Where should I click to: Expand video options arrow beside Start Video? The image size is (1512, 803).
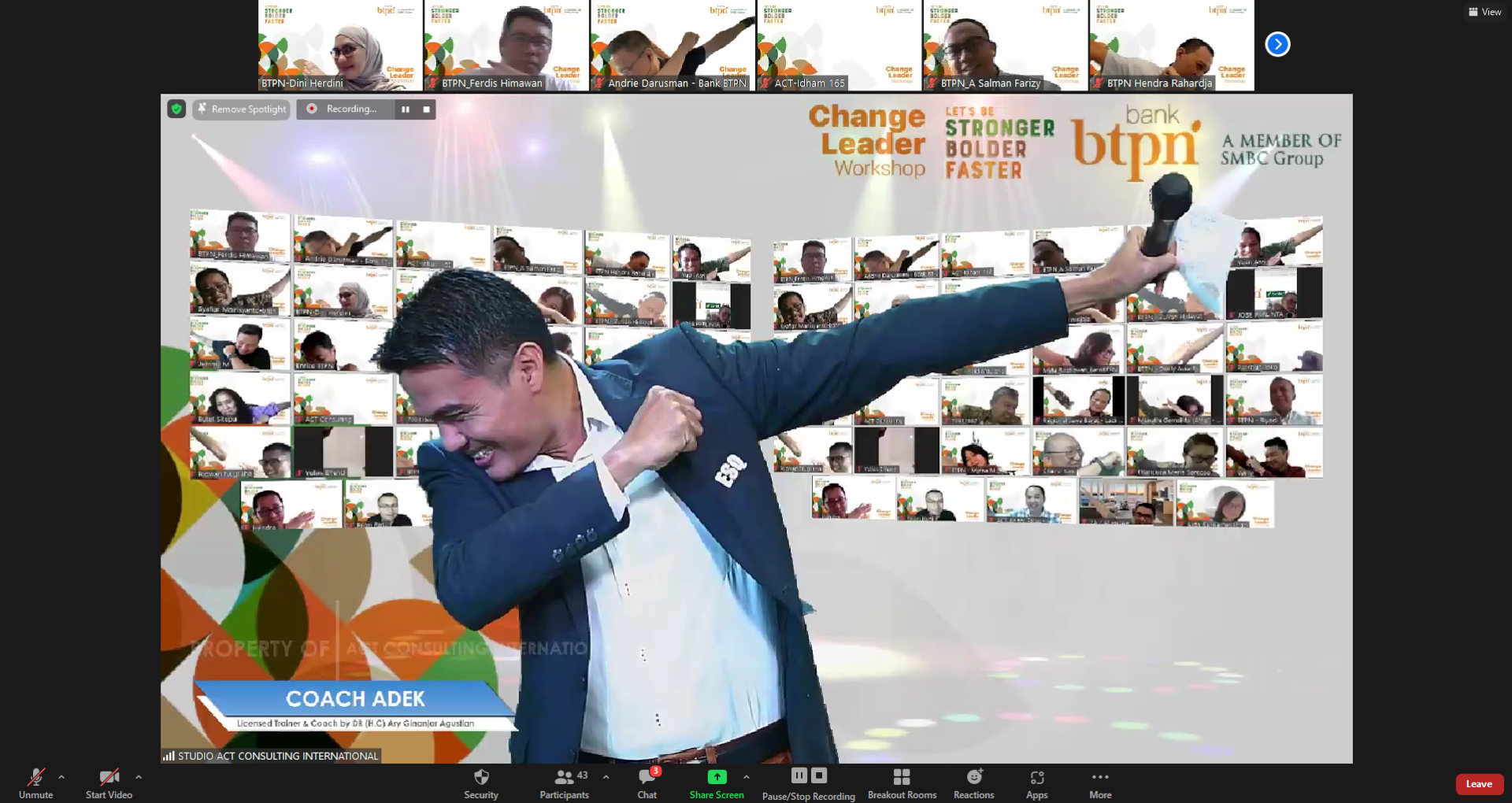click(139, 777)
